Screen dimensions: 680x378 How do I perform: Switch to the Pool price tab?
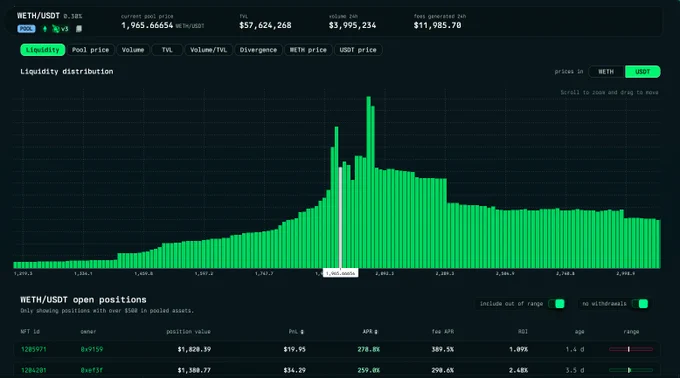coord(90,50)
